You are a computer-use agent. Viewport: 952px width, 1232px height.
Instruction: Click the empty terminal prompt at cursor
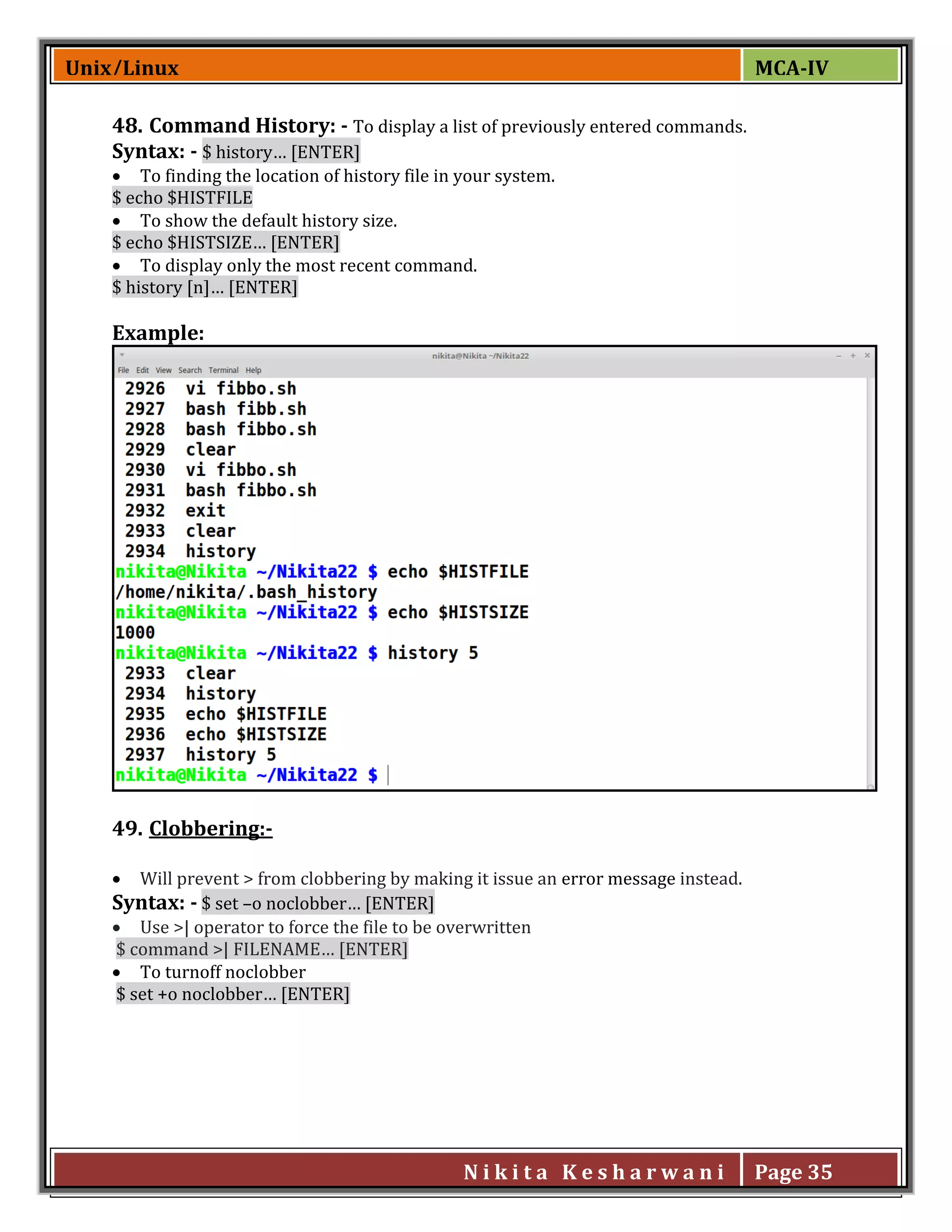click(x=388, y=775)
